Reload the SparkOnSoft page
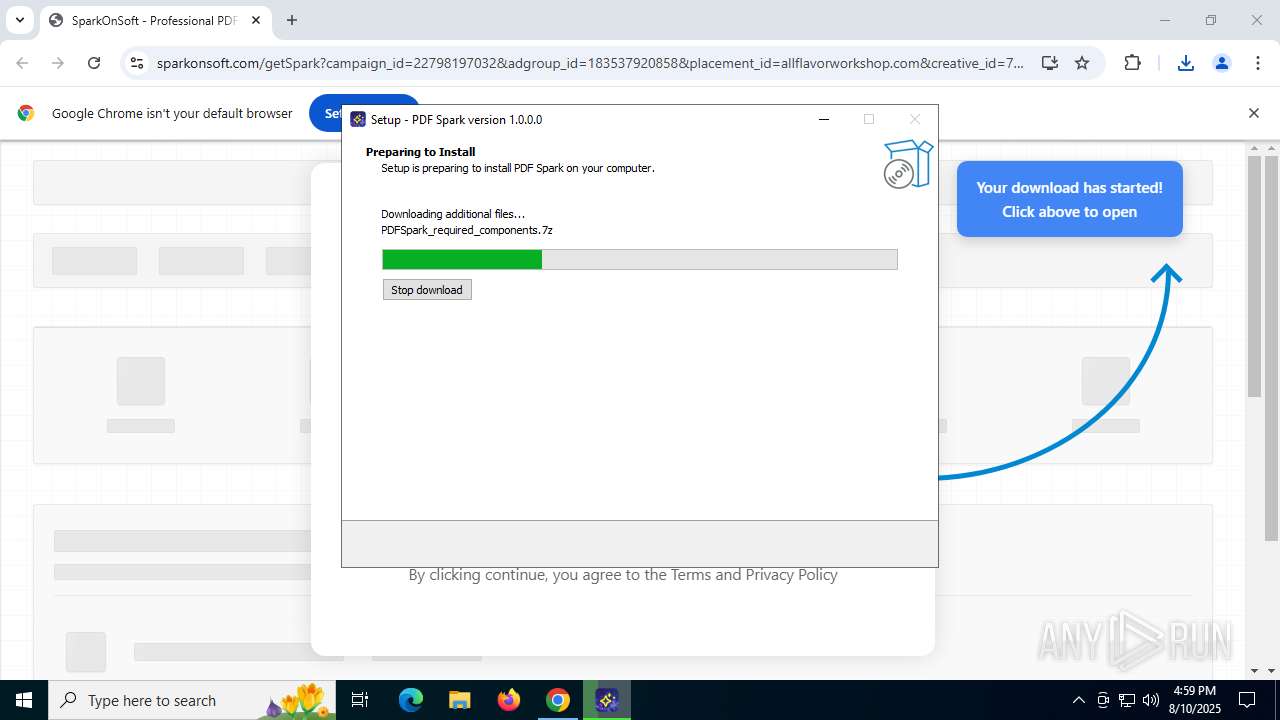The width and height of the screenshot is (1280, 720). point(94,63)
